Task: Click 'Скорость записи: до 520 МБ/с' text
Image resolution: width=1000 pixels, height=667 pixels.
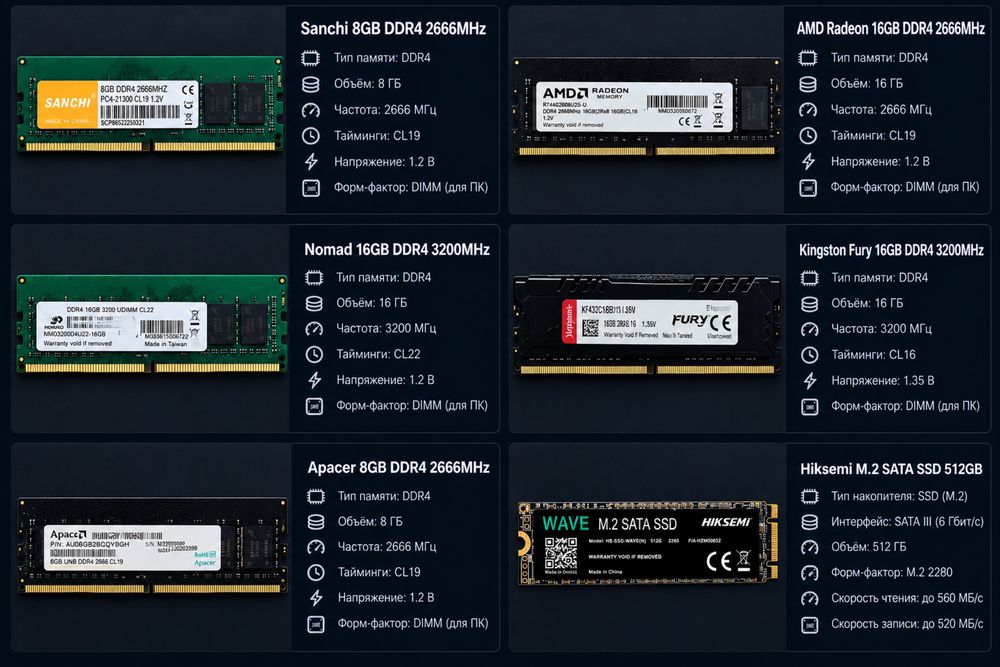Action: pyautogui.click(x=907, y=624)
